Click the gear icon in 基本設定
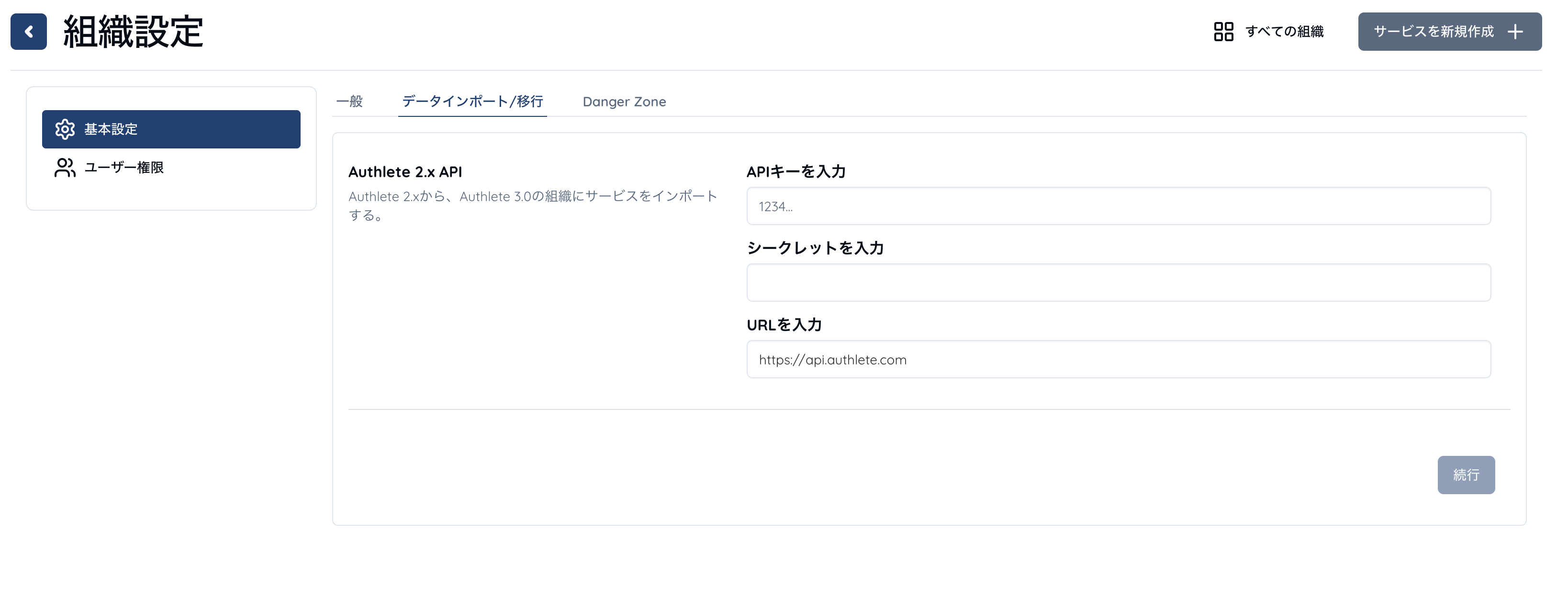Image resolution: width=1568 pixels, height=589 pixels. (65, 129)
